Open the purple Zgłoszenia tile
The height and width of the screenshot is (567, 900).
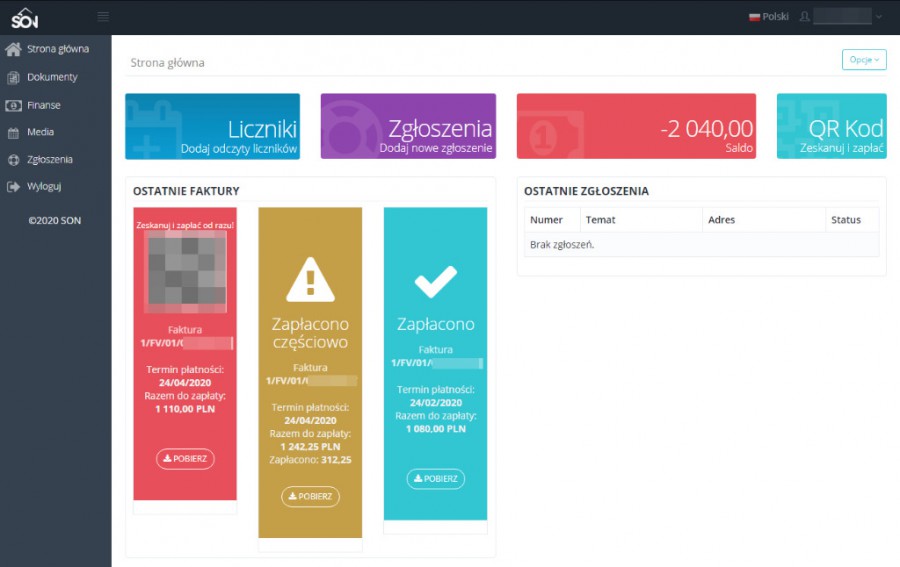coord(408,126)
